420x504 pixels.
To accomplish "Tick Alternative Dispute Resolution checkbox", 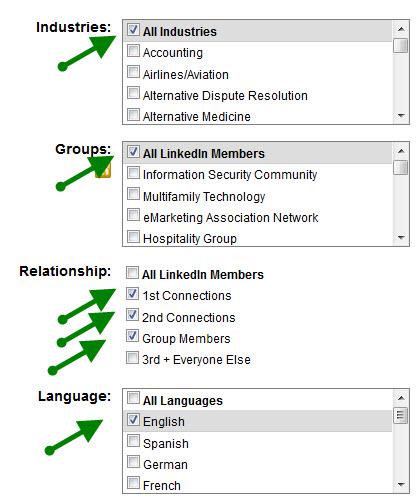I will tap(133, 93).
